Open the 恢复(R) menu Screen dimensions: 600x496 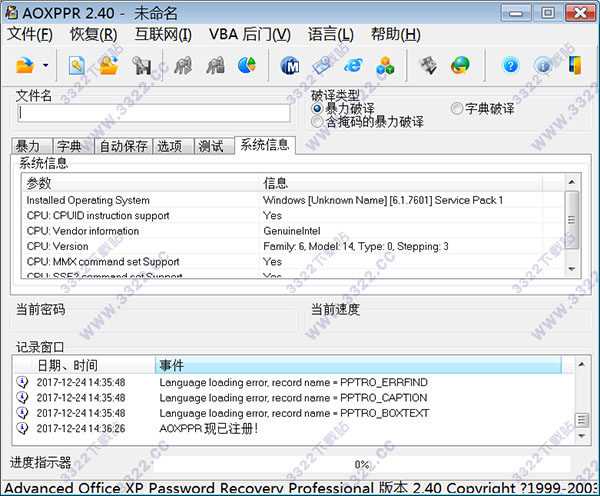click(x=93, y=34)
